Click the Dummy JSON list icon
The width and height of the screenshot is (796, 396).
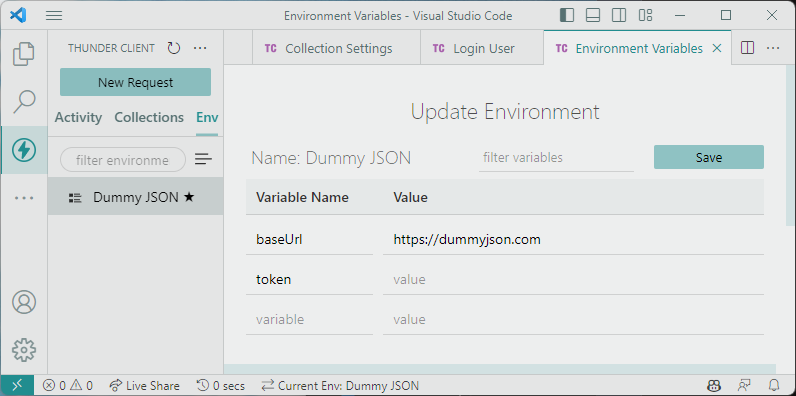point(75,198)
